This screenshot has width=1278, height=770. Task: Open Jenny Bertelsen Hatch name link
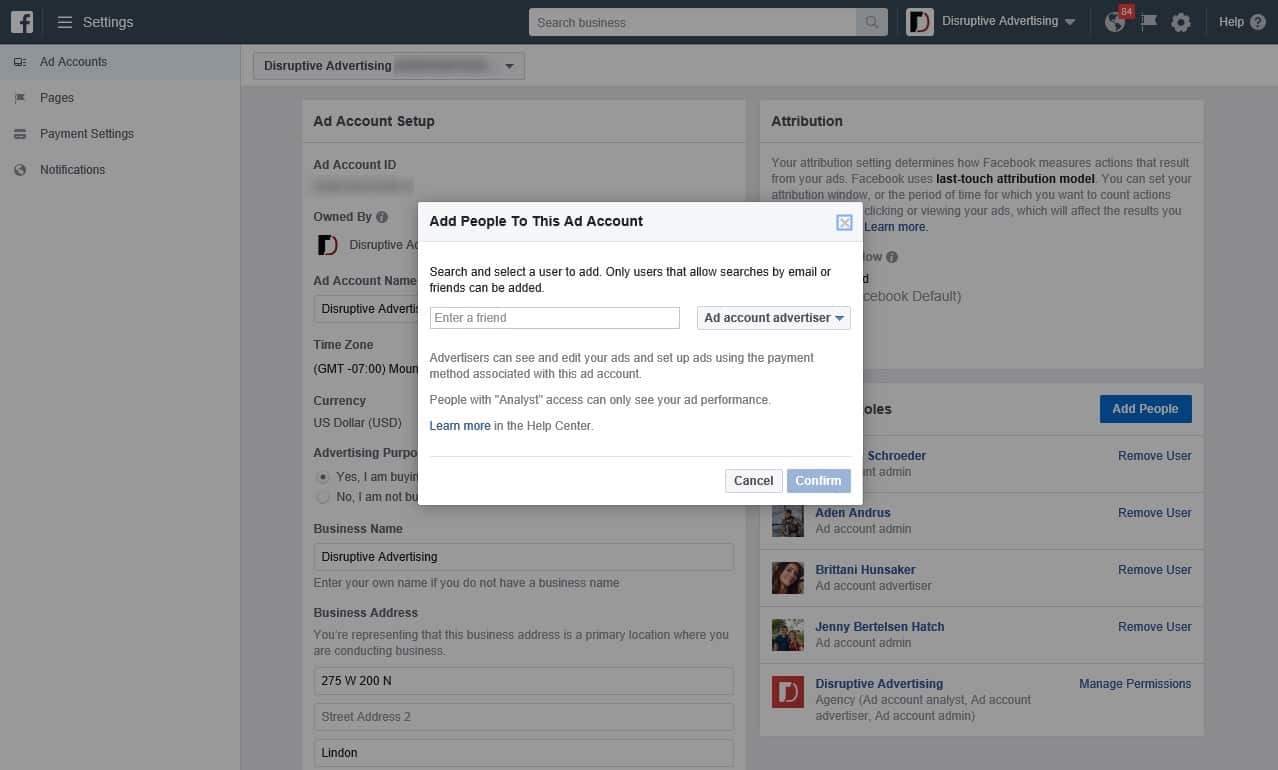click(880, 627)
